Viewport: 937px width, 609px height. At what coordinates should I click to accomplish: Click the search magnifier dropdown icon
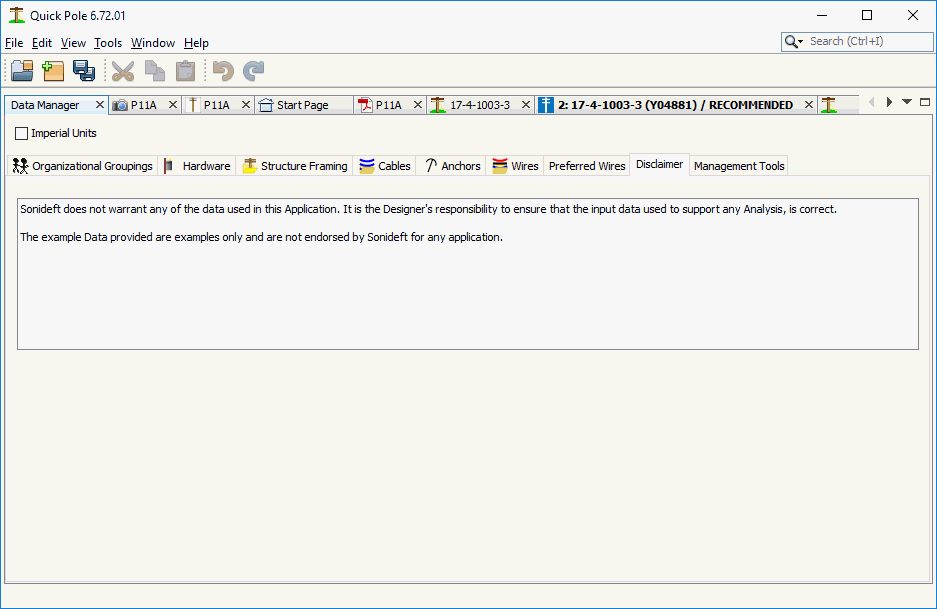[794, 42]
